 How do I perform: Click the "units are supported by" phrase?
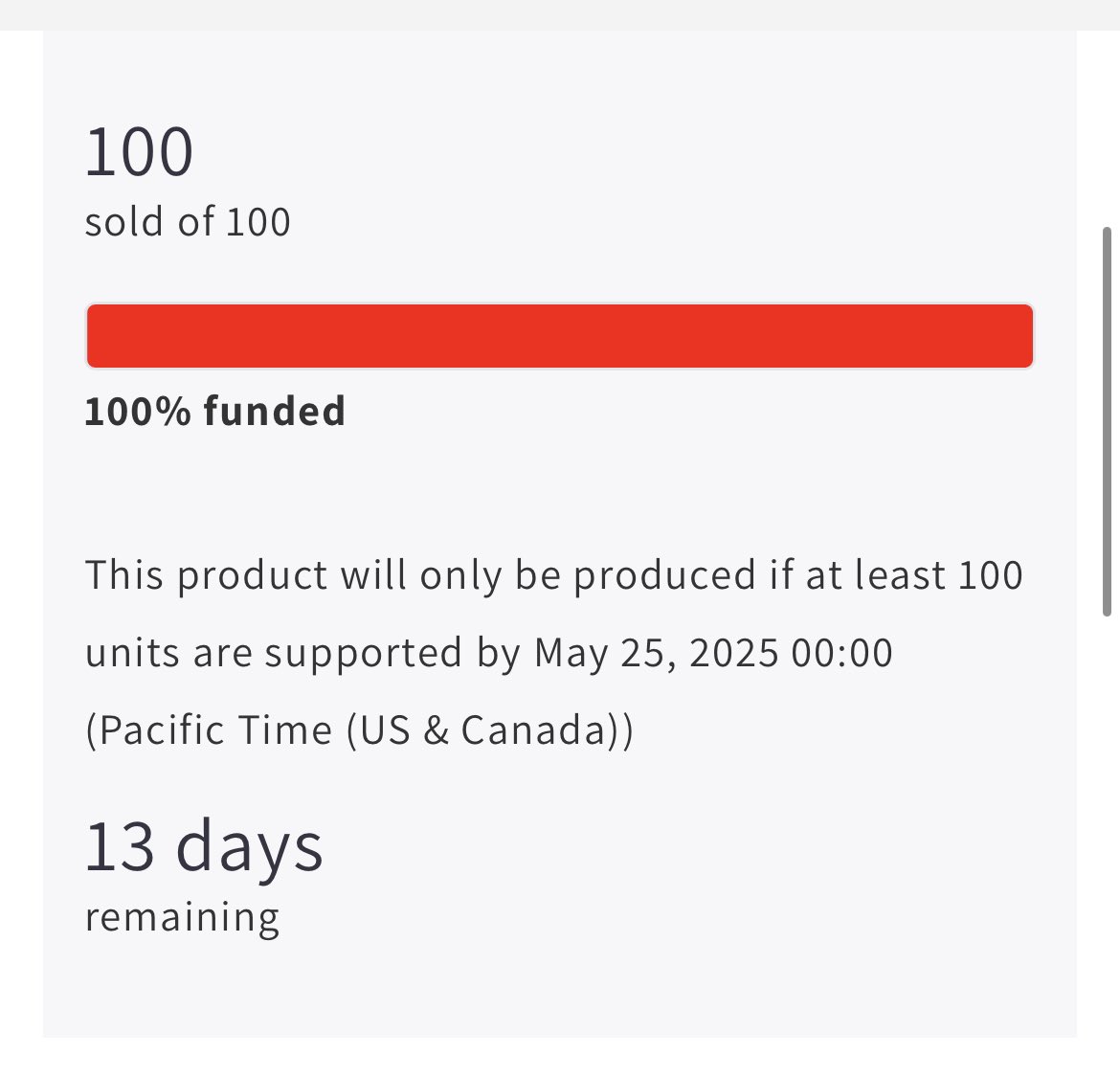pos(302,653)
